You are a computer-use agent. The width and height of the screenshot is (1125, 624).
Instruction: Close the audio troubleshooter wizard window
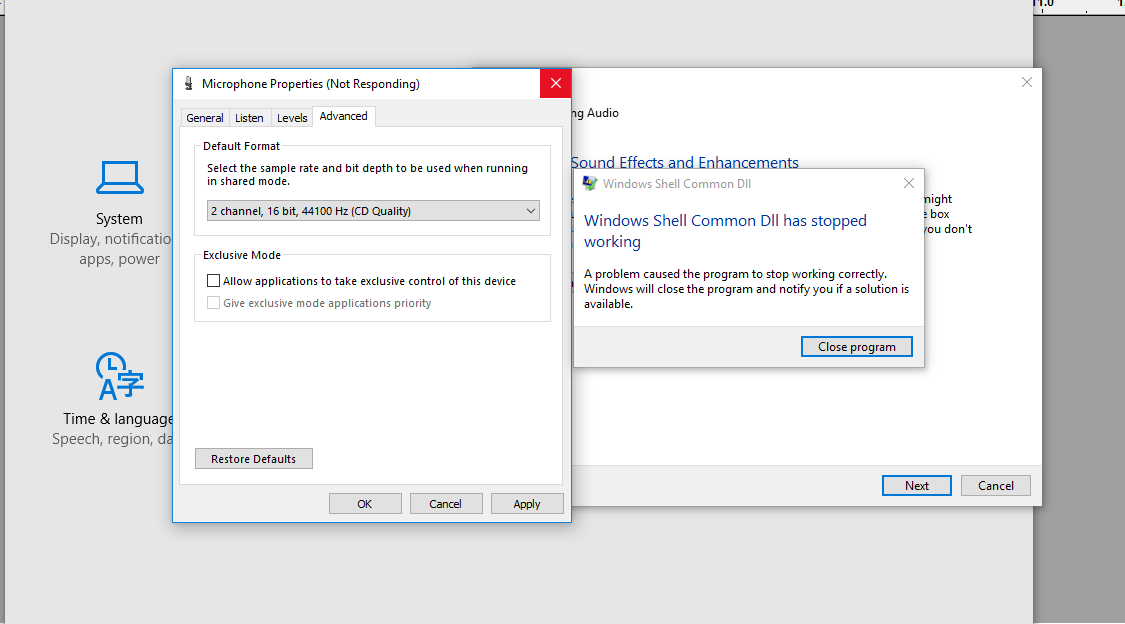[1027, 82]
